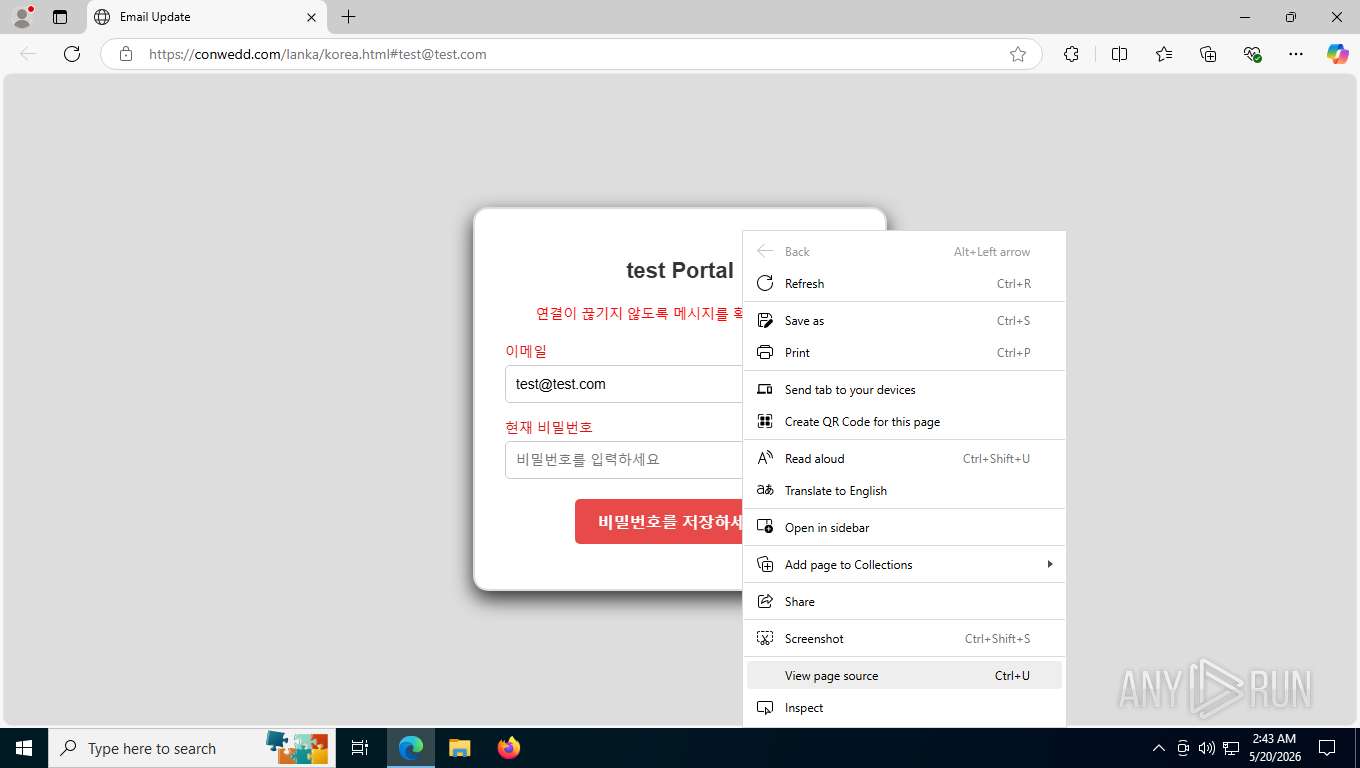Image resolution: width=1360 pixels, height=768 pixels.
Task: Click the network tray icon
Action: pyautogui.click(x=1231, y=748)
